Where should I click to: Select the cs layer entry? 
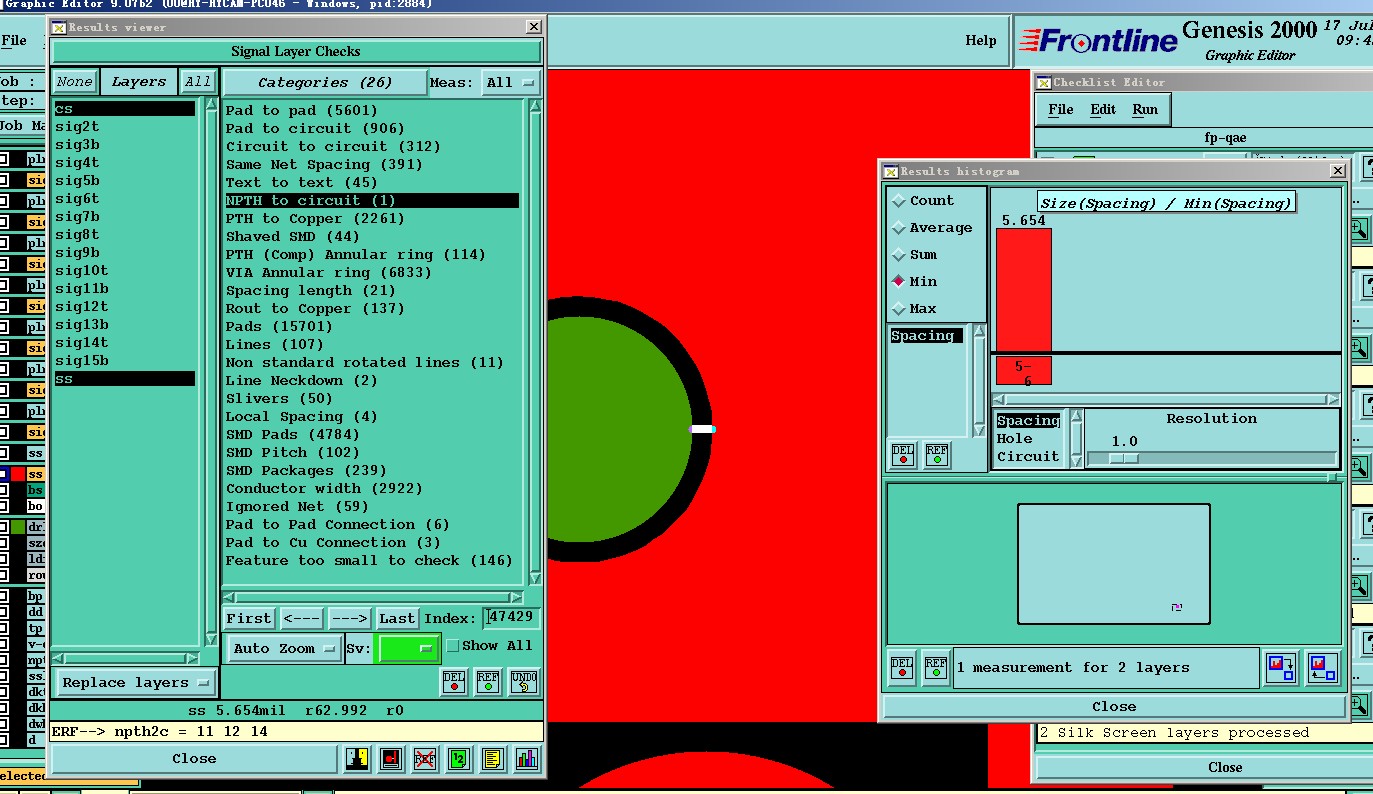click(124, 109)
